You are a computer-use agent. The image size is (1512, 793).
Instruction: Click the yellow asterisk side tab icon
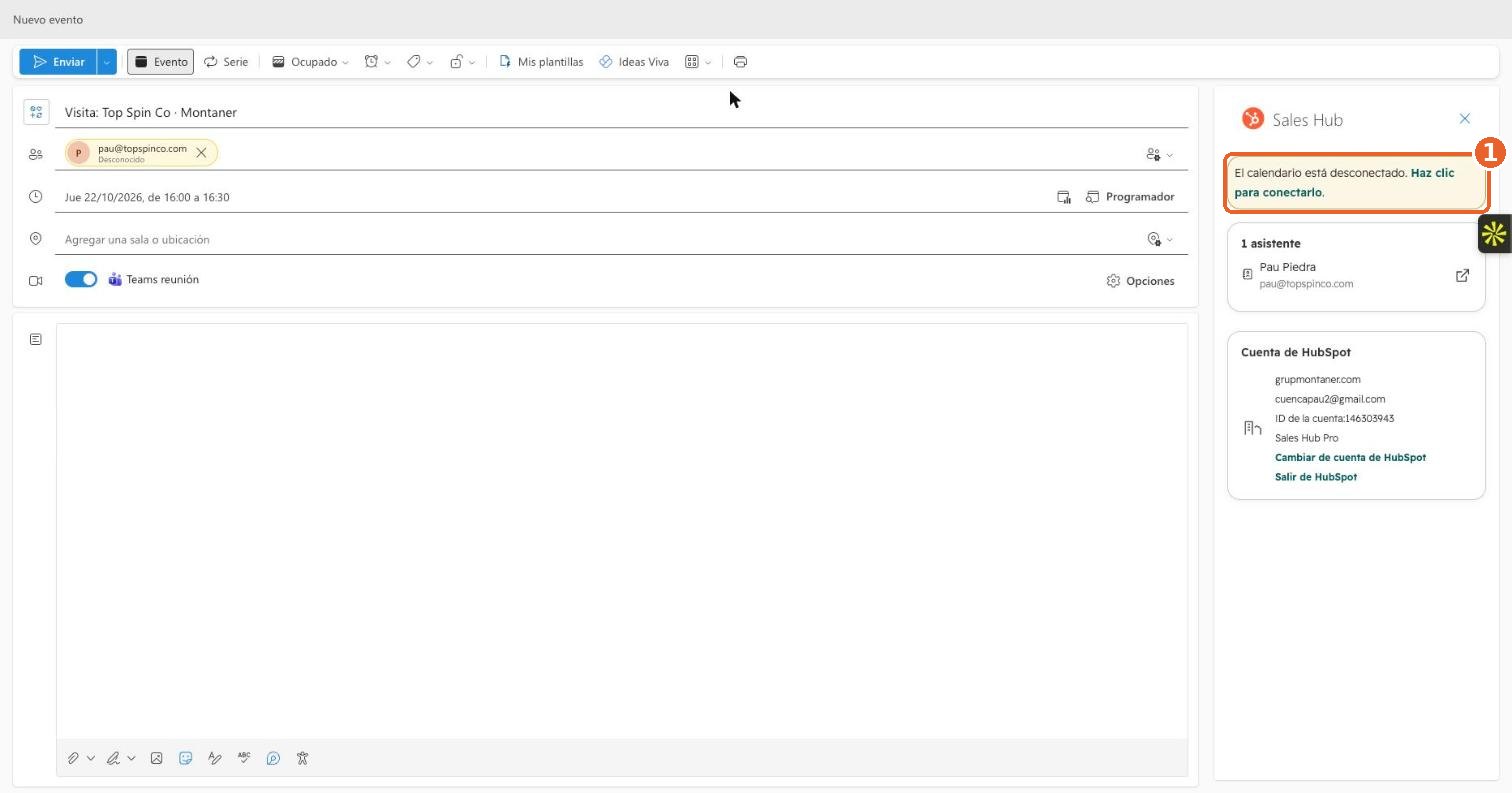coord(1494,235)
